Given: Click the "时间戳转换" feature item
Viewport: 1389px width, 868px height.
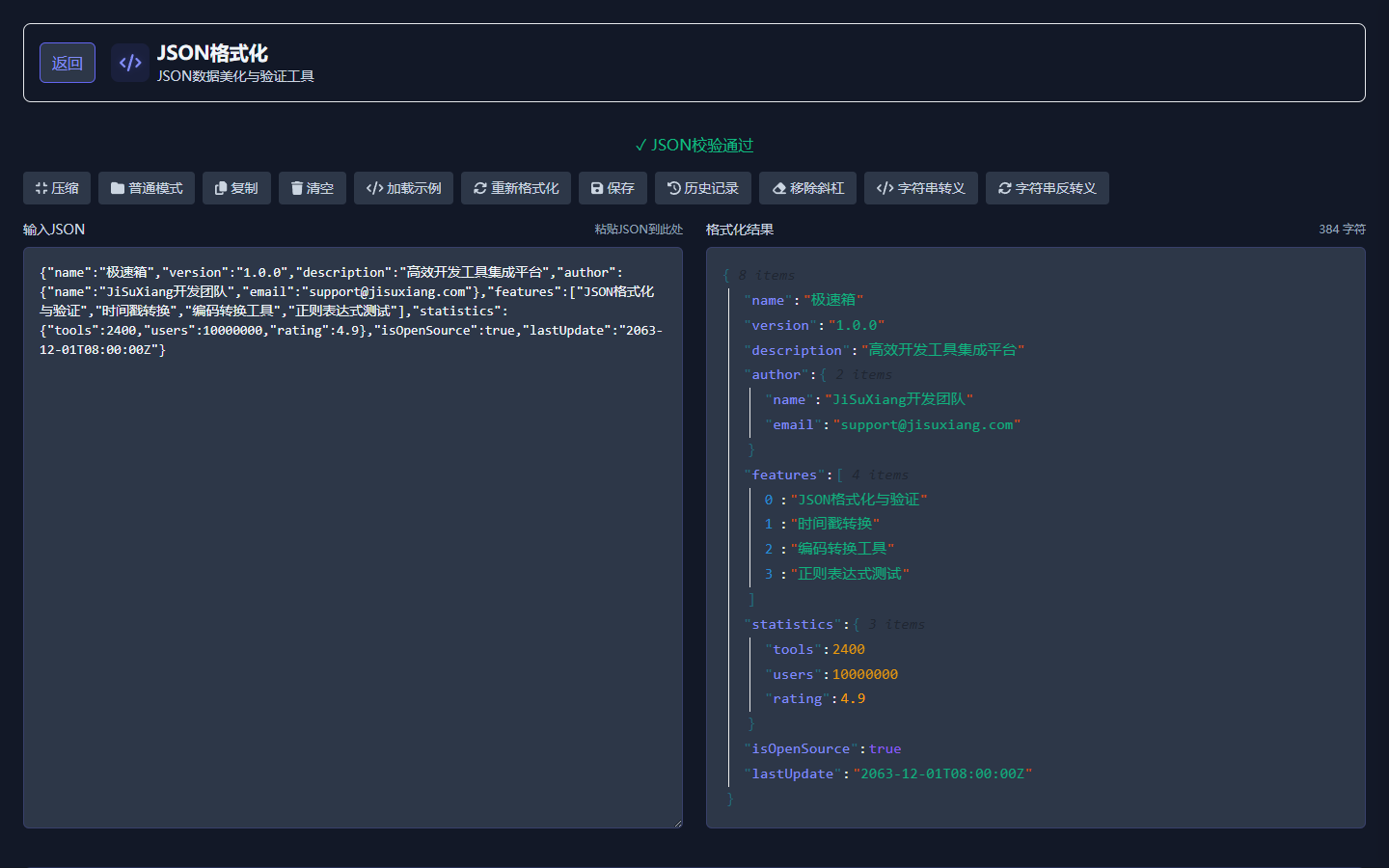Looking at the screenshot, I should pos(835,524).
